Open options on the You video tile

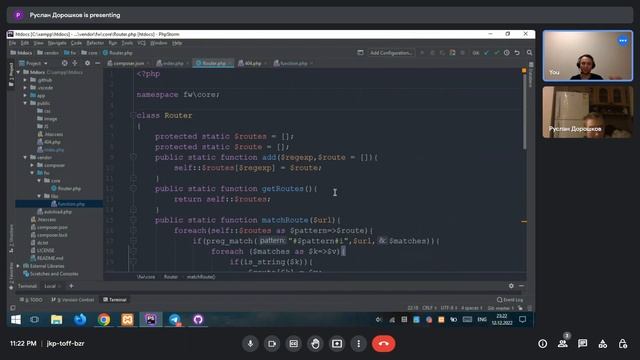click(623, 40)
